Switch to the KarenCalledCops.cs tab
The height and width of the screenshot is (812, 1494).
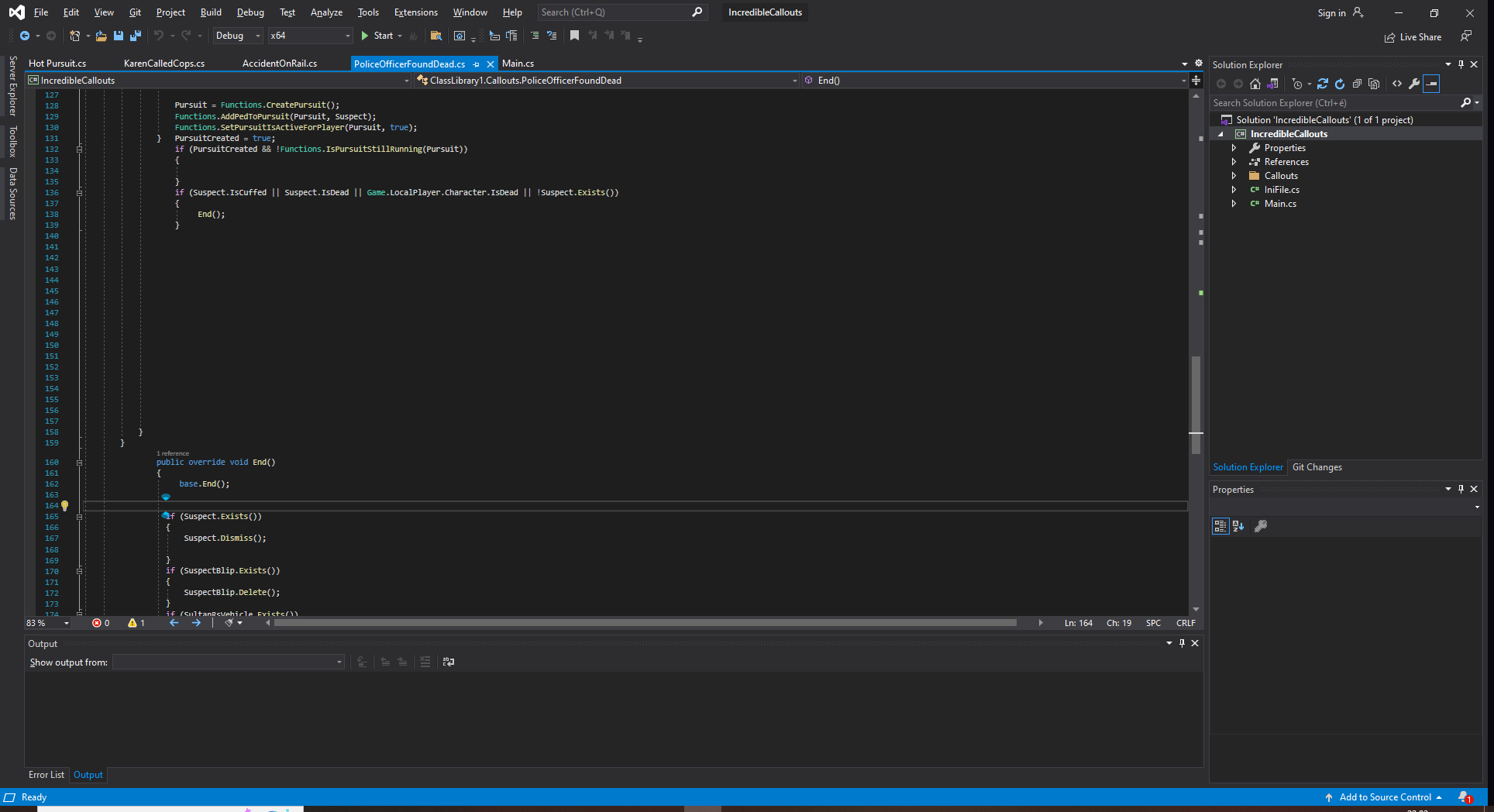164,64
